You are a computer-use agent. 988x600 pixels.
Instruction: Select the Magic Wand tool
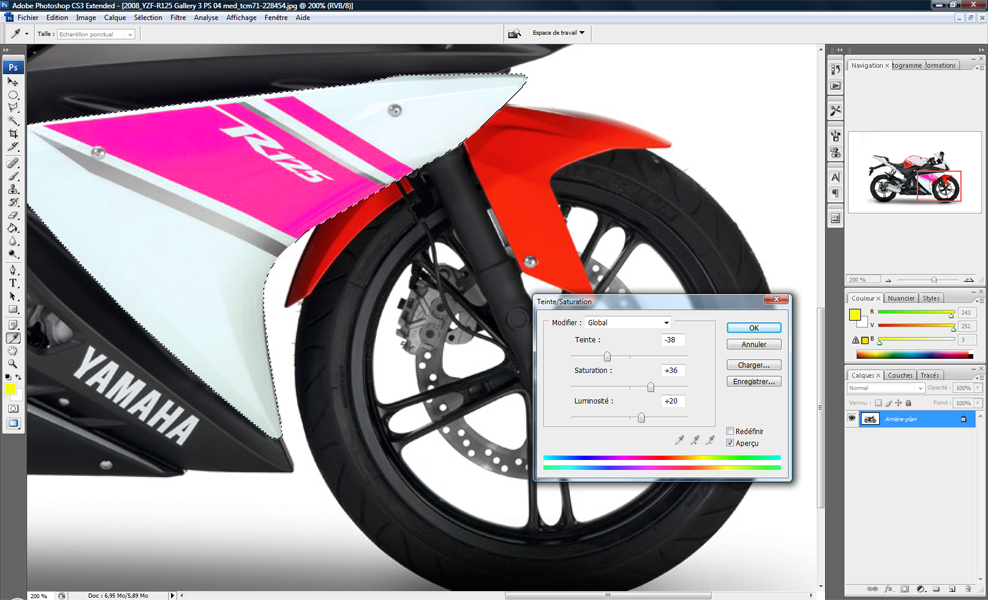[x=13, y=120]
